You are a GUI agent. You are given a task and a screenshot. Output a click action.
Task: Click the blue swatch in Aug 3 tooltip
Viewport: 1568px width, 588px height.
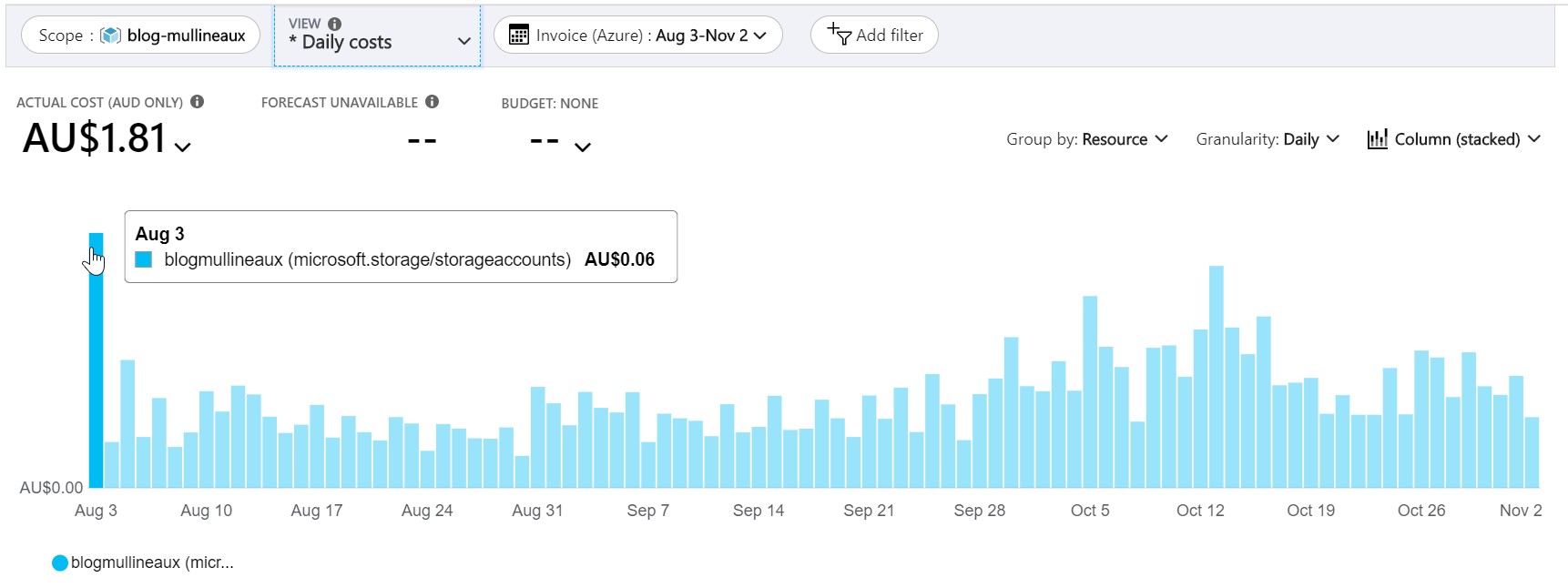pyautogui.click(x=143, y=259)
